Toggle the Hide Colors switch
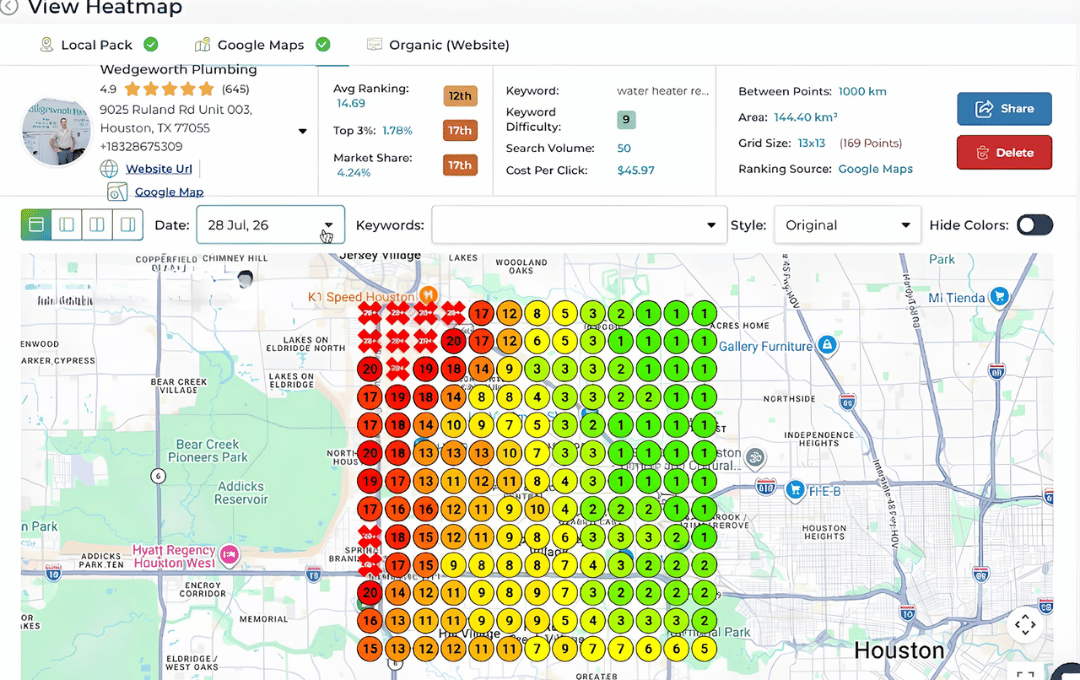1080x680 pixels. 1035,225
